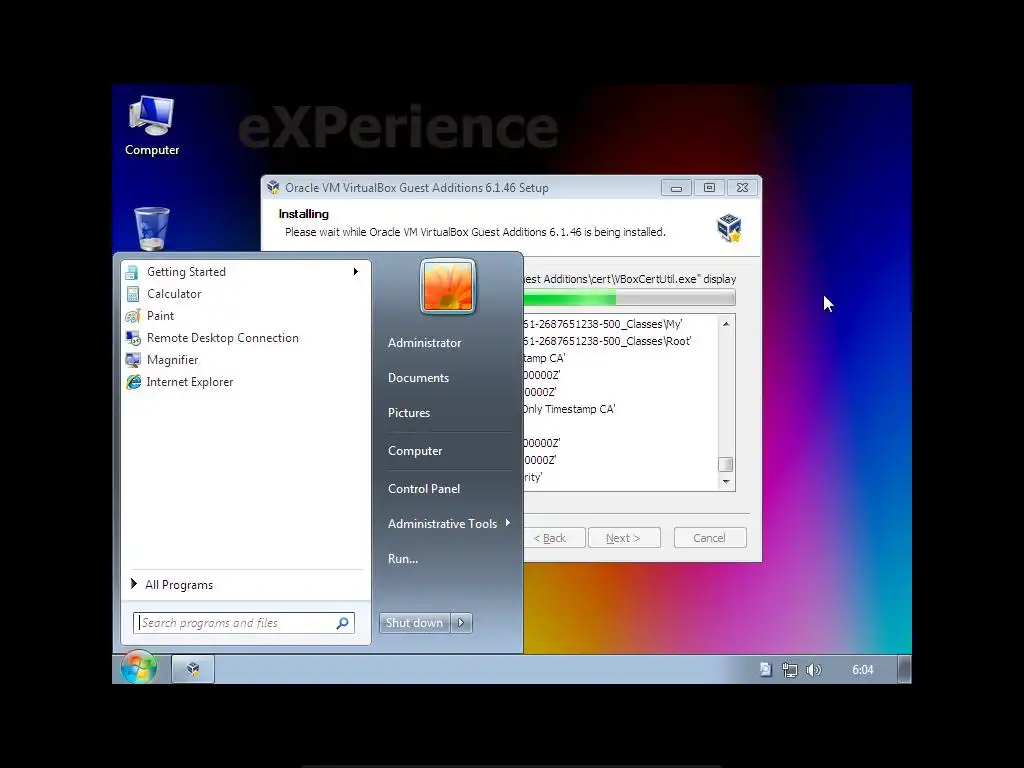The width and height of the screenshot is (1024, 768).
Task: Click the Paint palette icon
Action: (x=133, y=316)
